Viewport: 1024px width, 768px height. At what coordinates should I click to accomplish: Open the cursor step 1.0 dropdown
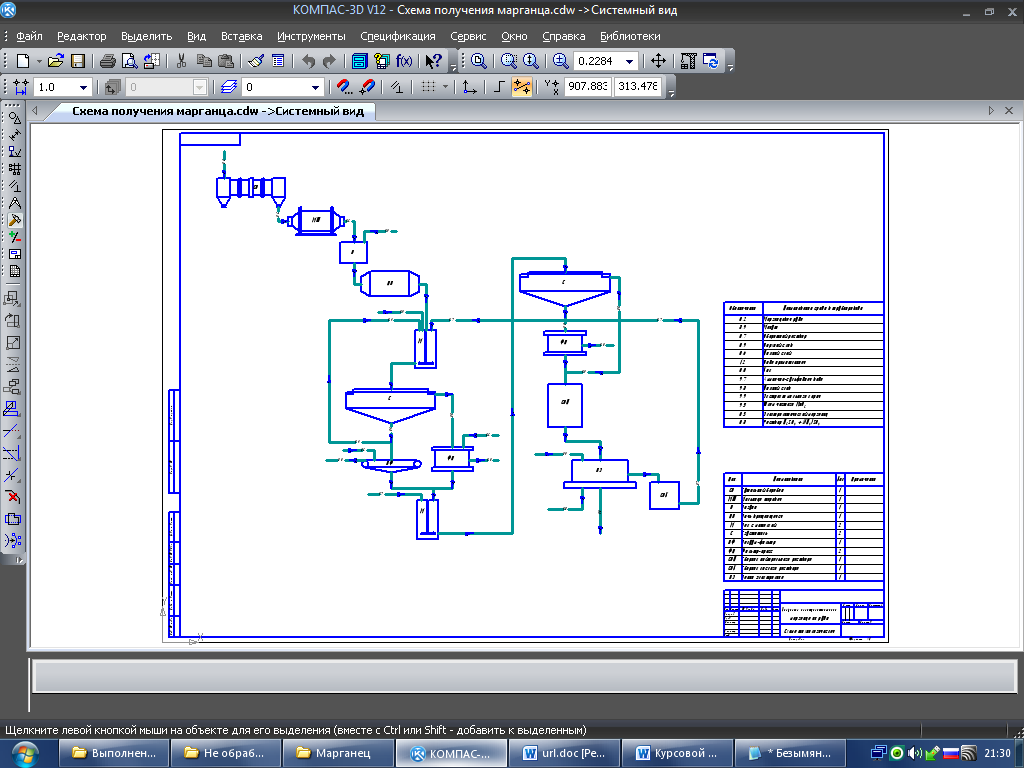(x=83, y=88)
